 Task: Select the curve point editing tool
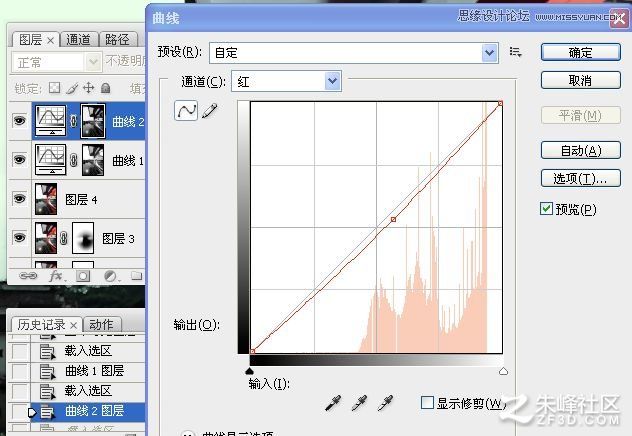pyautogui.click(x=186, y=110)
